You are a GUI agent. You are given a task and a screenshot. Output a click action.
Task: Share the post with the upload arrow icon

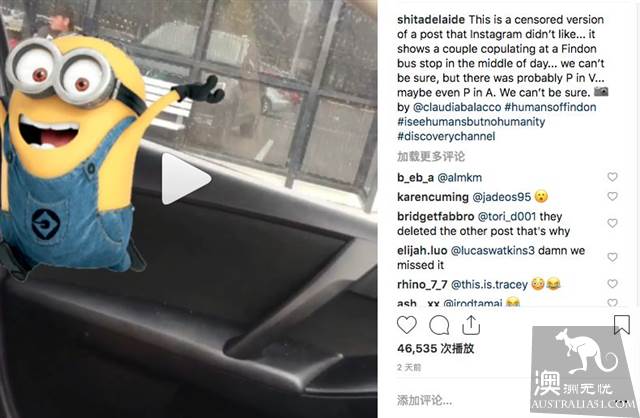coord(471,325)
